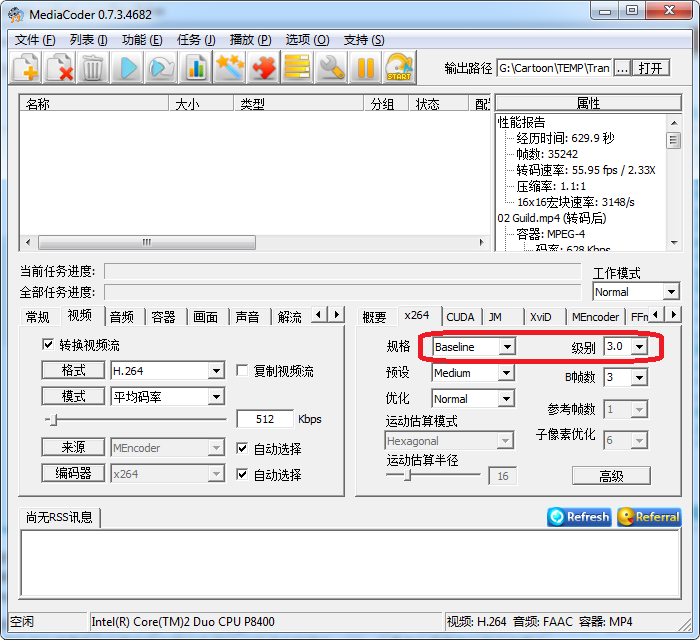Switch to the MEncoder tab
The height and width of the screenshot is (640, 700).
pyautogui.click(x=596, y=317)
